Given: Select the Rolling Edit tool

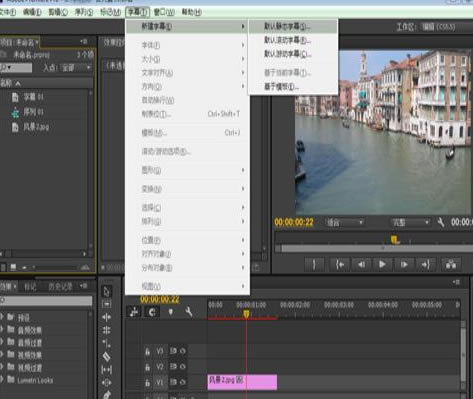Looking at the screenshot, I should [x=107, y=330].
